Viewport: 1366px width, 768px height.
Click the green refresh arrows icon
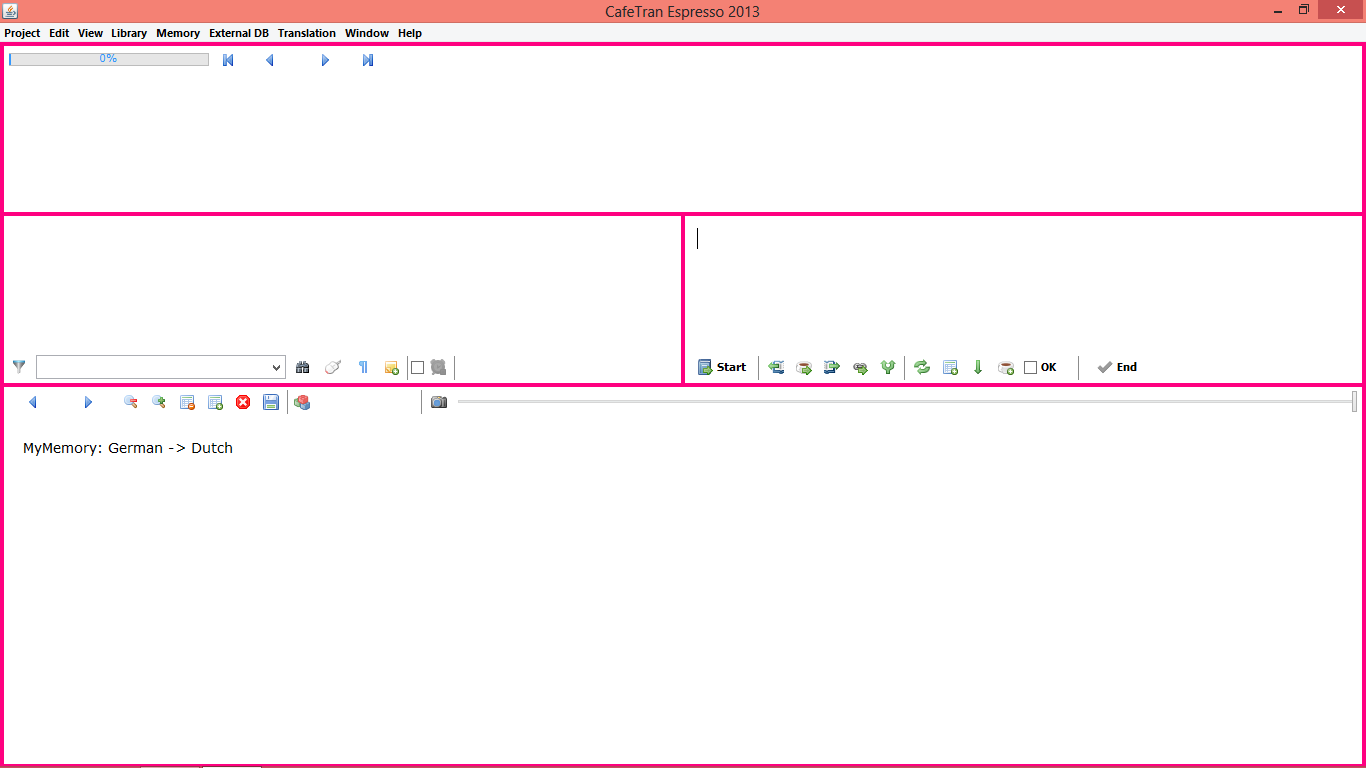[922, 367]
